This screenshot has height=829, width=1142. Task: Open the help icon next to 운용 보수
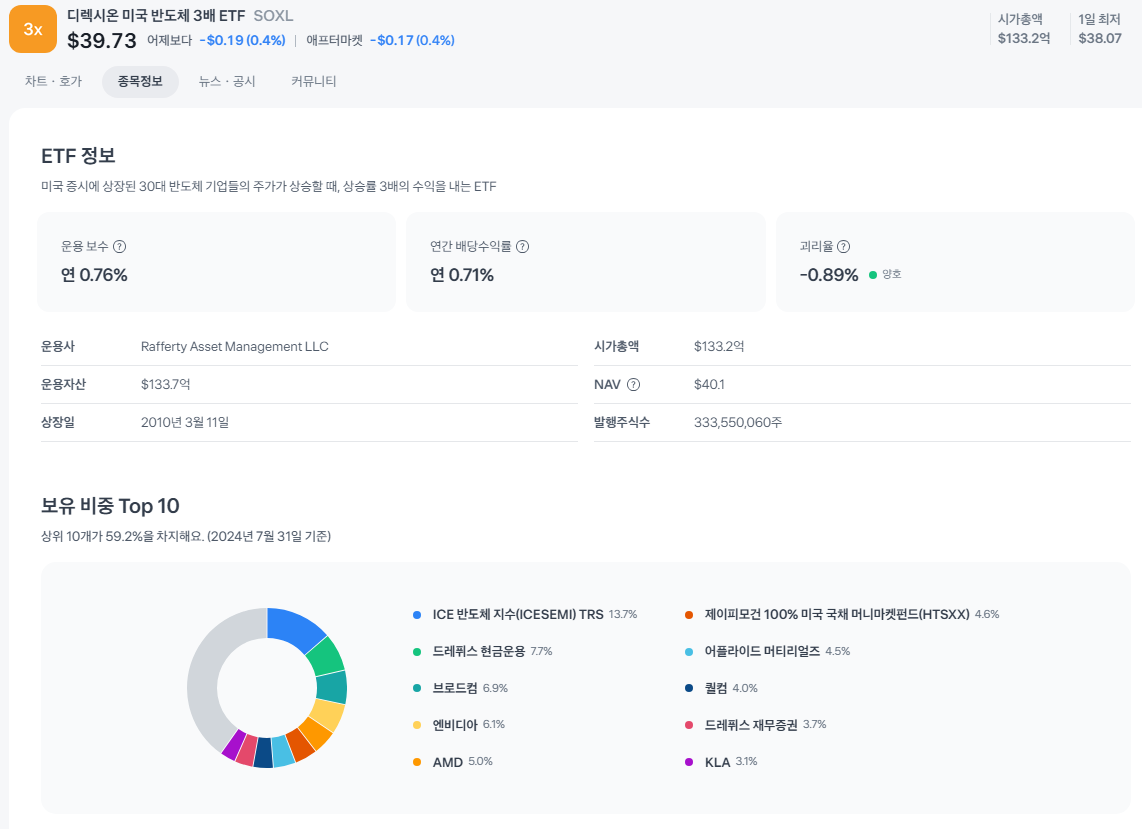point(119,246)
